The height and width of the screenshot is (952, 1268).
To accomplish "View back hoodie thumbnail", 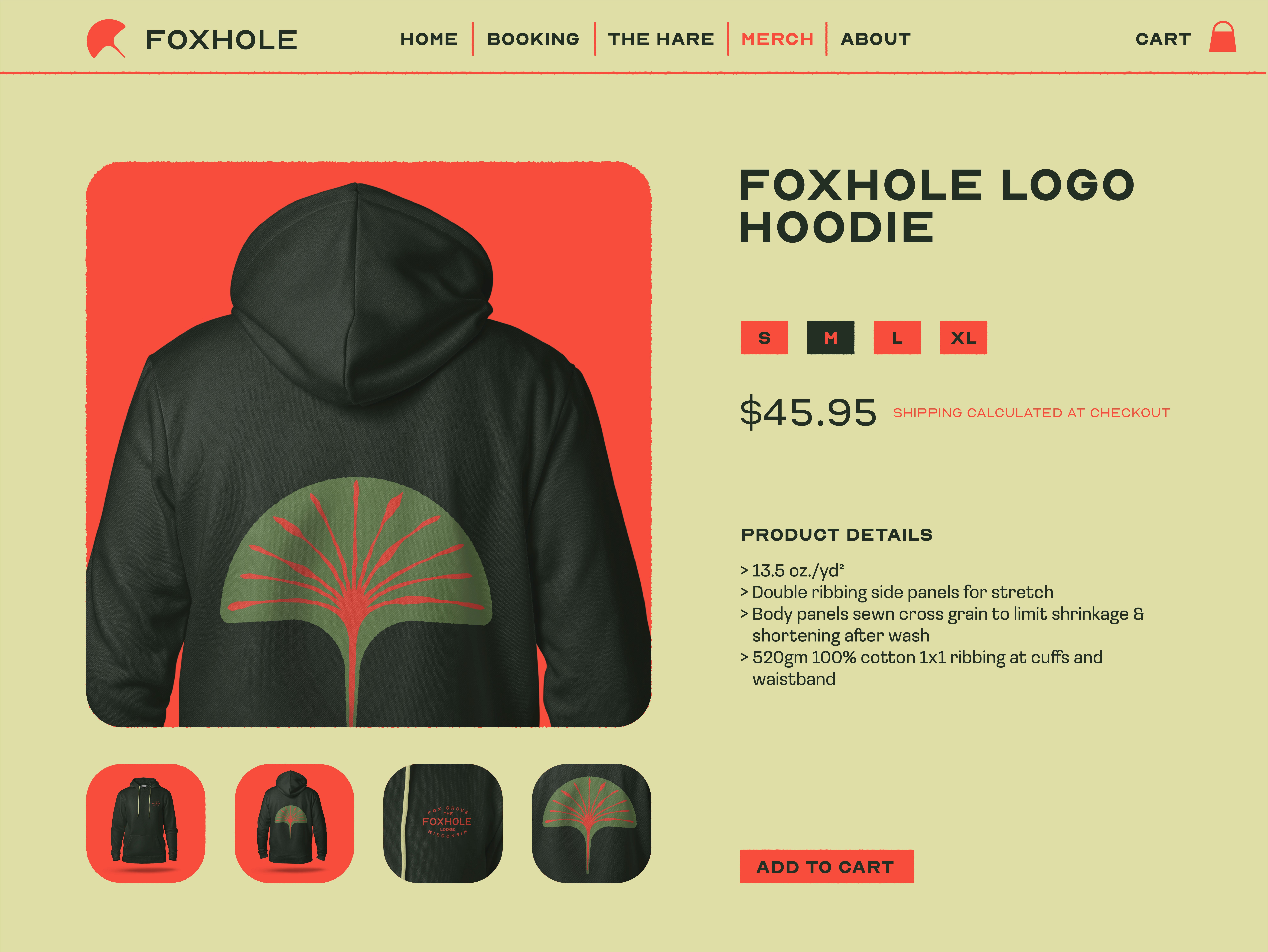I will coord(294,823).
